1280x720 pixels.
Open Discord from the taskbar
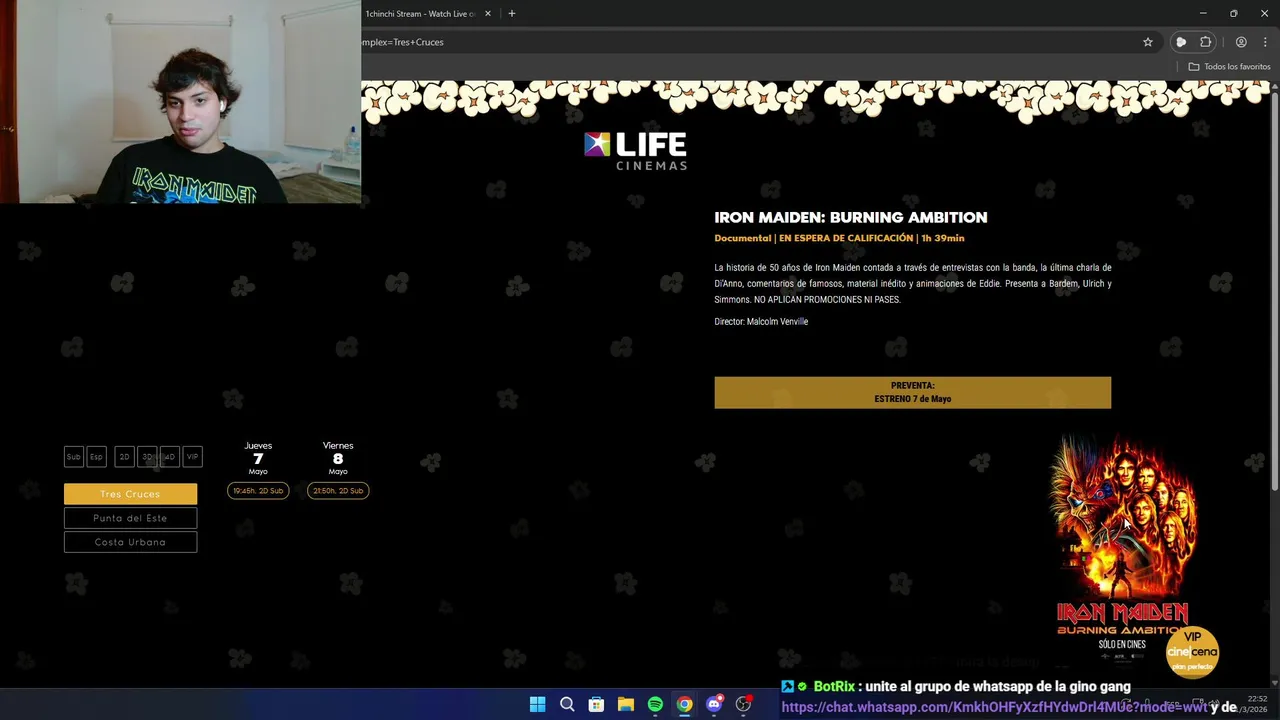[714, 704]
